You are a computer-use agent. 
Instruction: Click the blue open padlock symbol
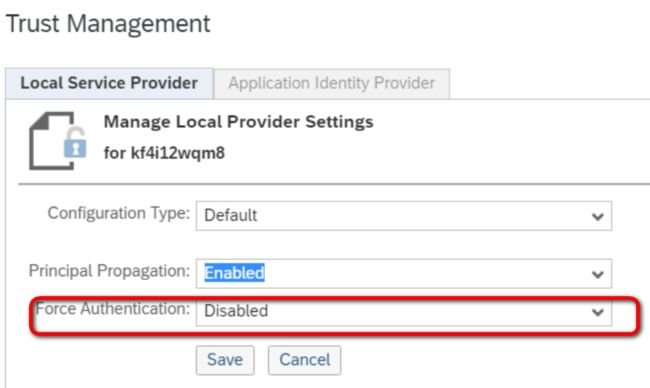pyautogui.click(x=75, y=143)
